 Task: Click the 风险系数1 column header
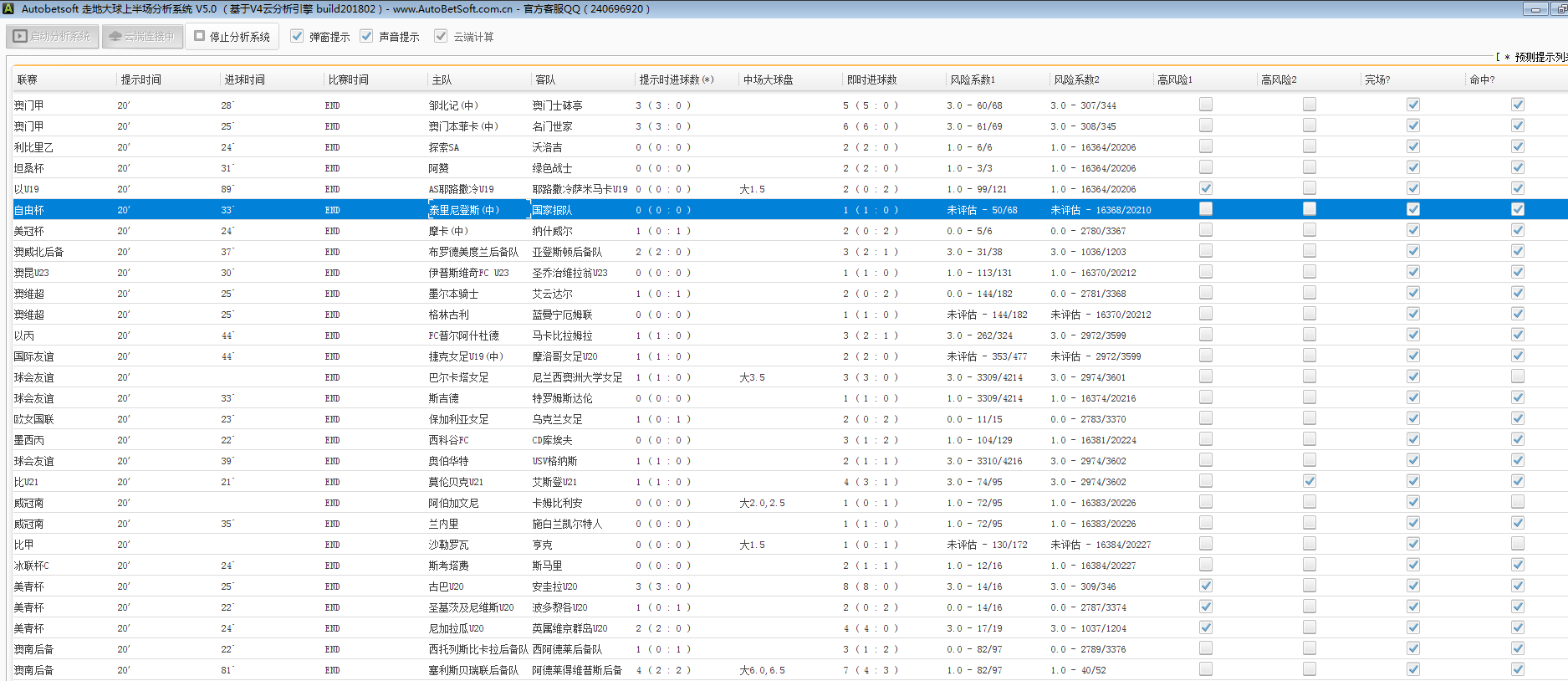pos(973,79)
